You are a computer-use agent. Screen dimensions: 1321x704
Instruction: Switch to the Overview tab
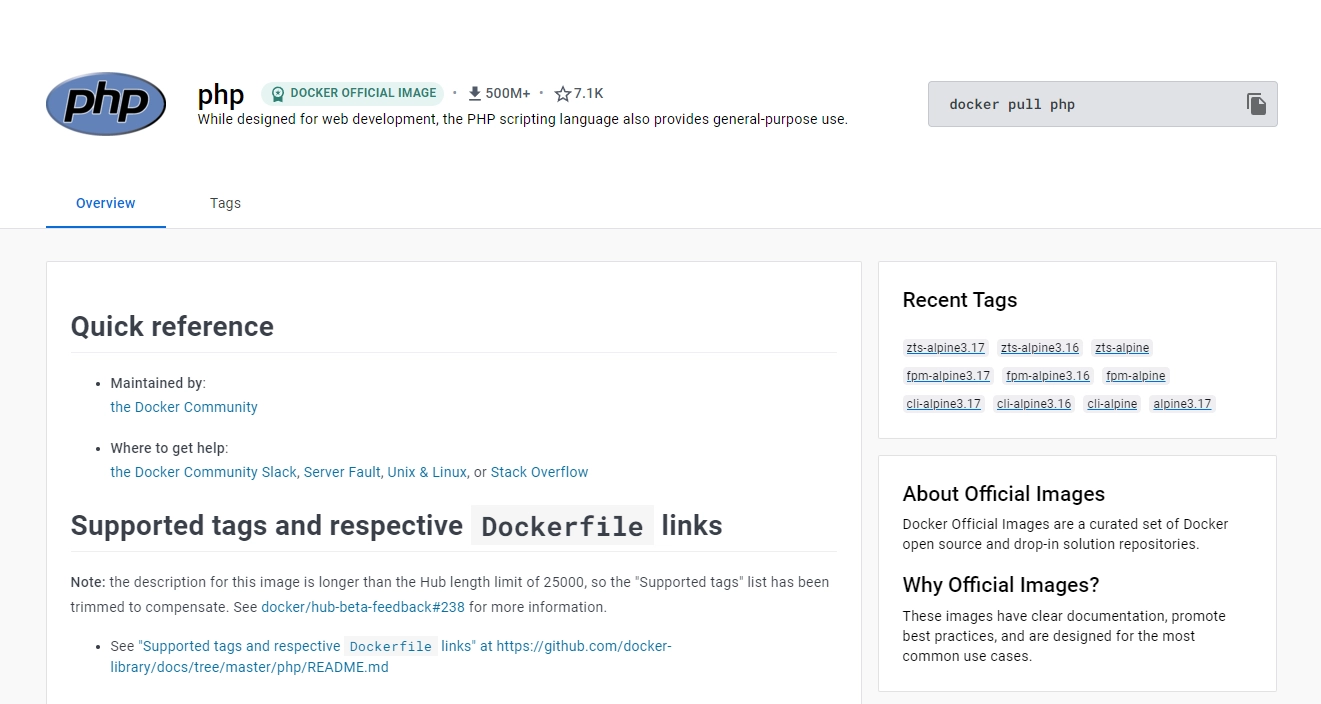click(106, 203)
